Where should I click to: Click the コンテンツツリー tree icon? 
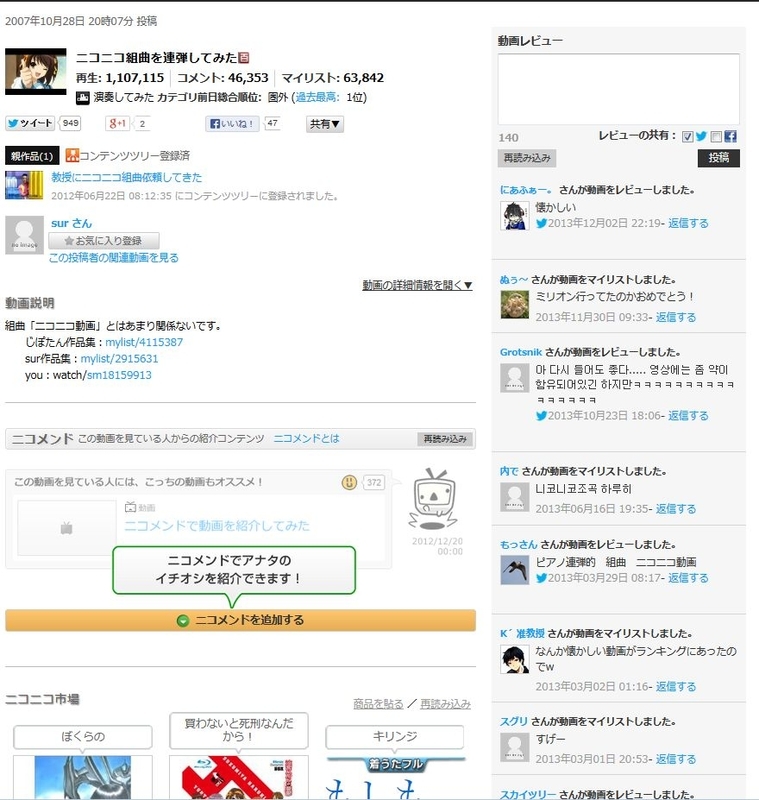72,155
